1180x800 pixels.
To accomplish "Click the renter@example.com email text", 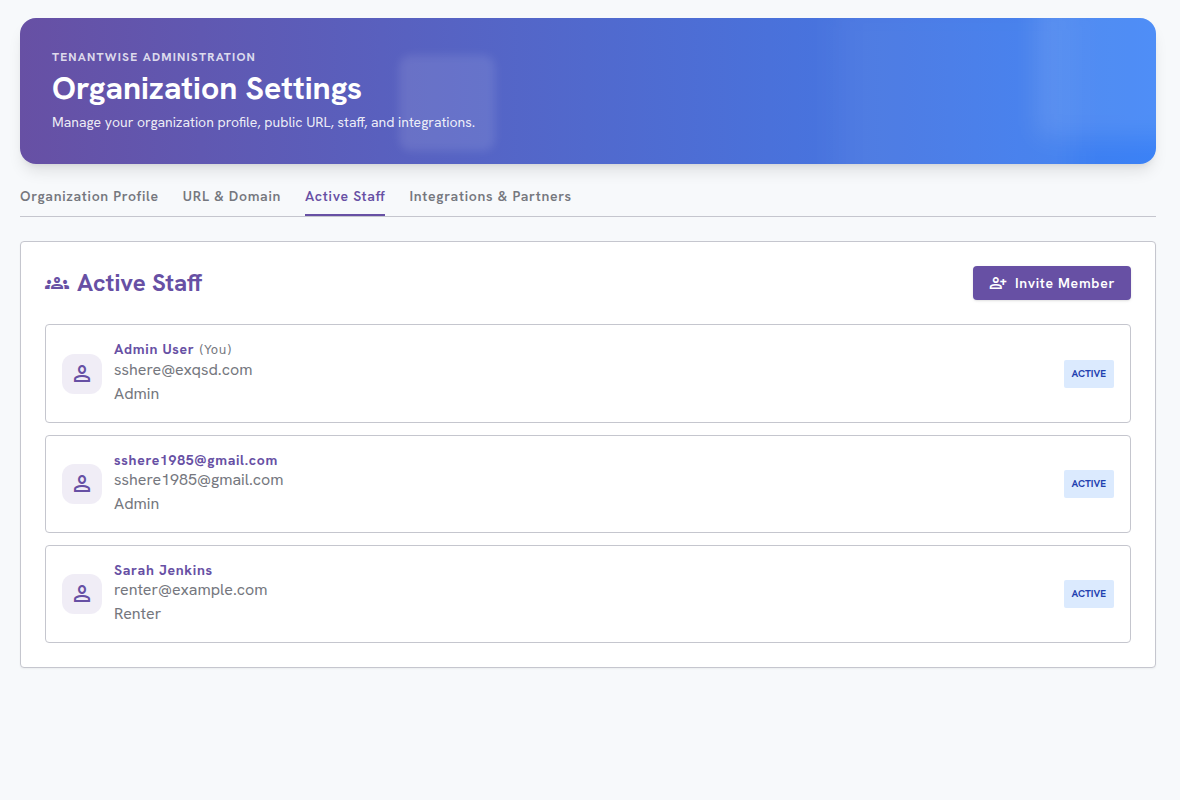I will tap(190, 590).
